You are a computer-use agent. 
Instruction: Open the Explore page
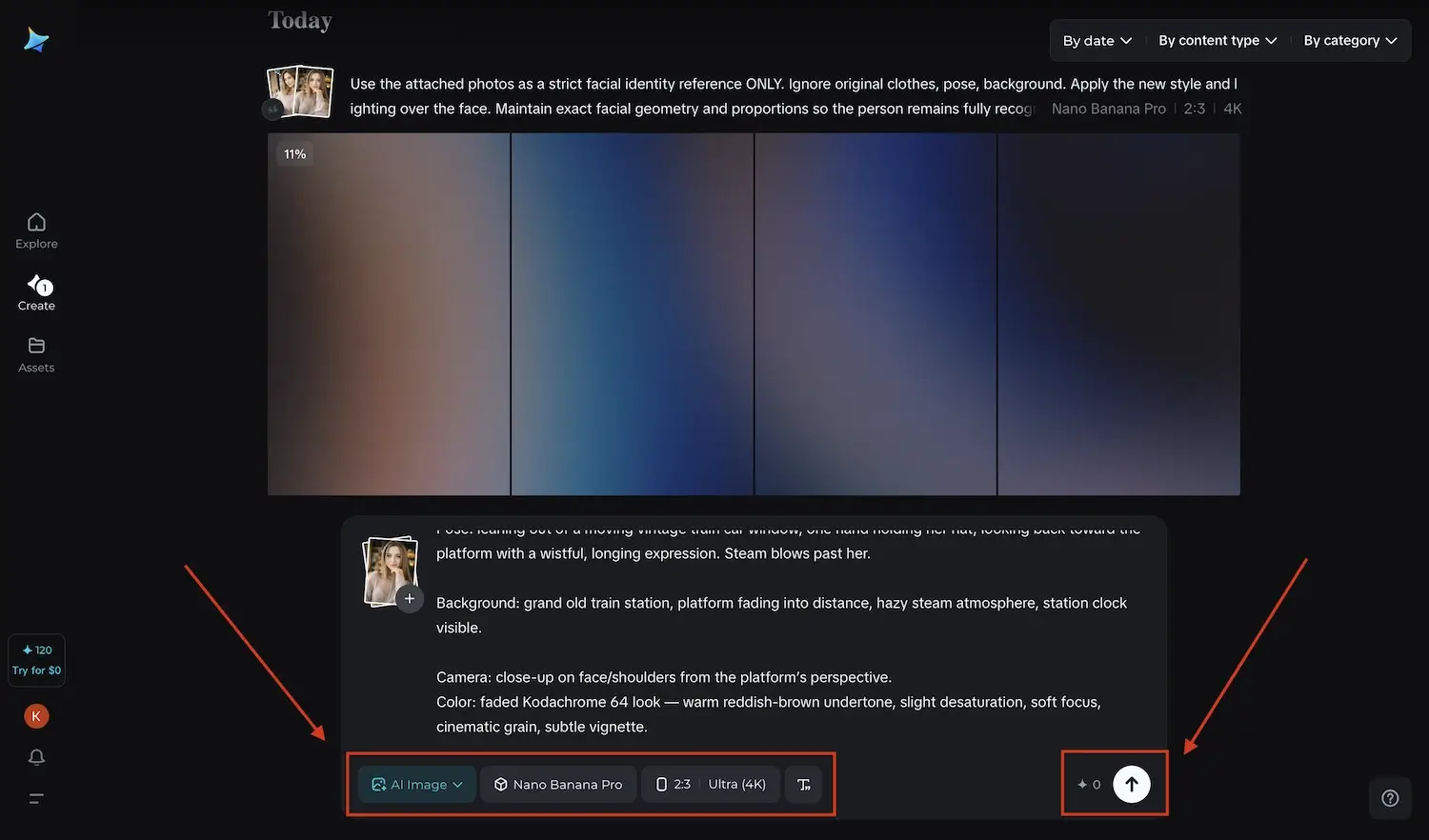click(x=36, y=231)
